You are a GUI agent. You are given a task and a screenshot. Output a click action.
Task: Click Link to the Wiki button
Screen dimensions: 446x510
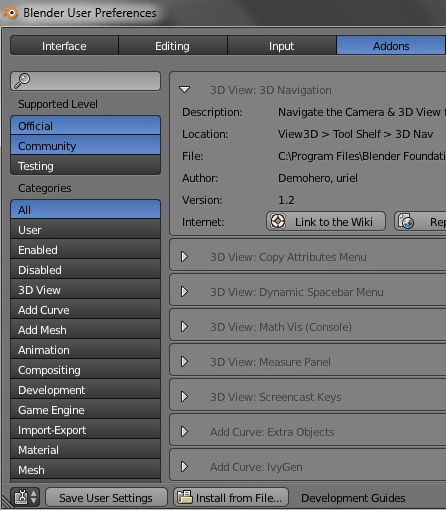click(x=326, y=221)
